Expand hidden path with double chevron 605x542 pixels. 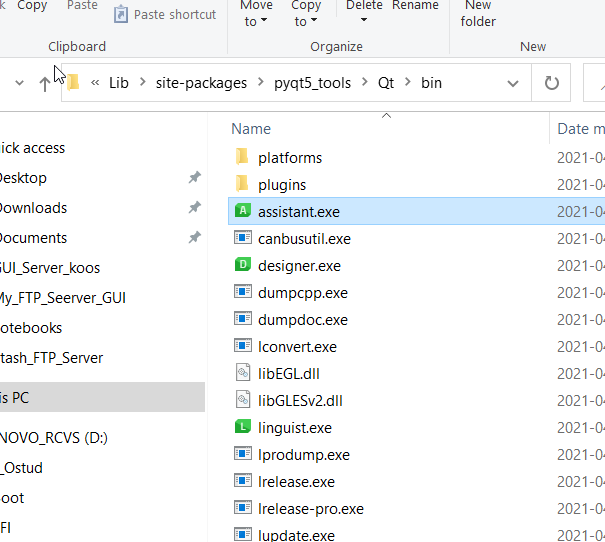pyautogui.click(x=95, y=83)
